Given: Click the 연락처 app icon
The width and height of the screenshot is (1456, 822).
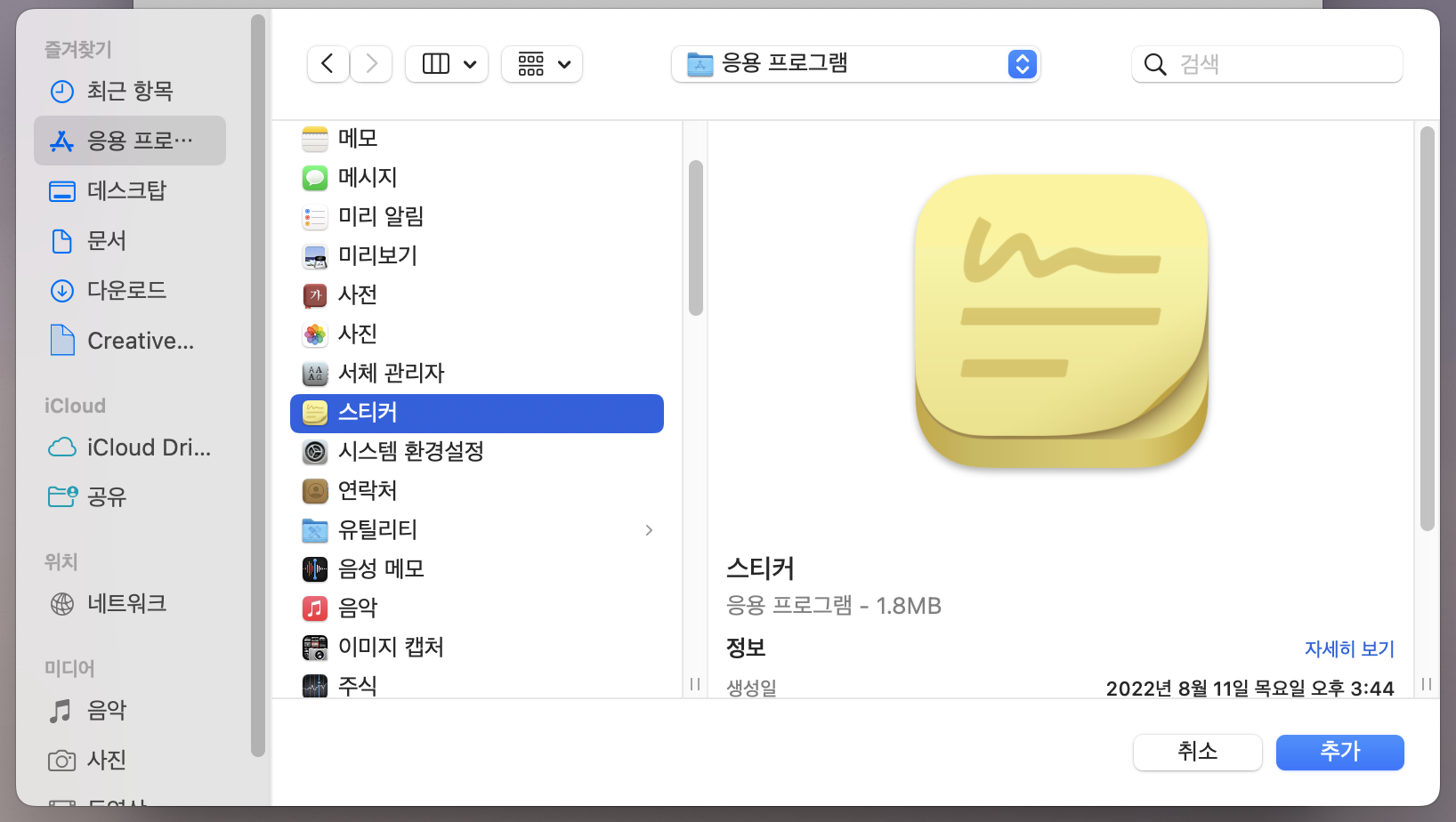Looking at the screenshot, I should pyautogui.click(x=315, y=491).
